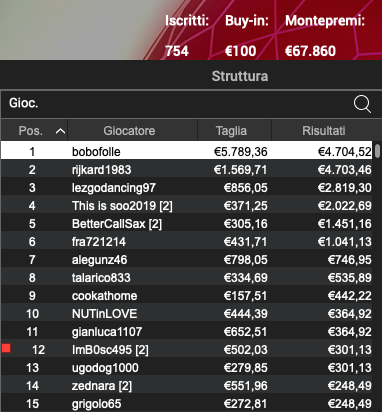Sort by Risultati column header

(x=324, y=130)
